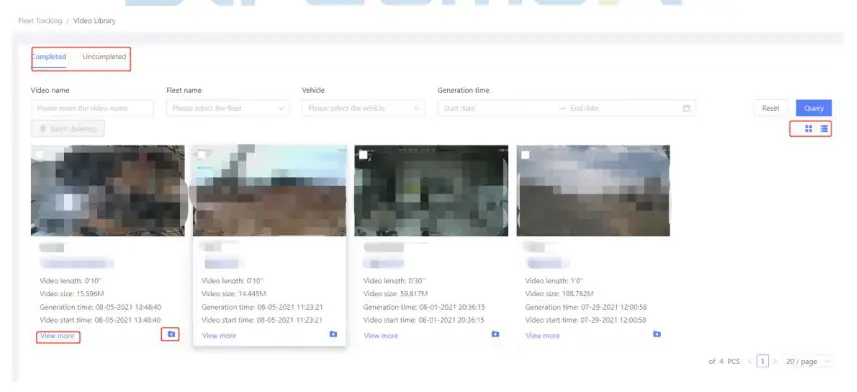Click "Generation time: 08-05-2021 11:23:21" text
Image resolution: width=857 pixels, height=392 pixels.
262,307
